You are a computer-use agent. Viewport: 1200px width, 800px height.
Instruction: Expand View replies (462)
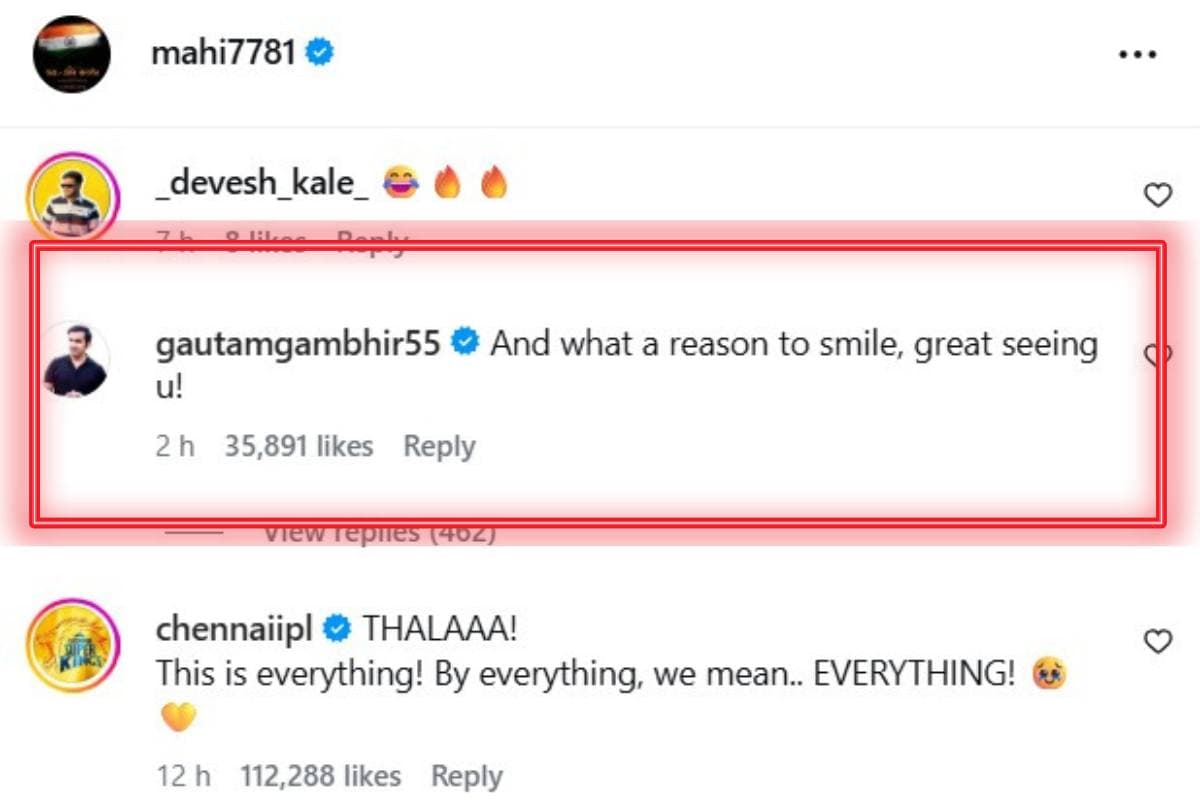[x=381, y=531]
